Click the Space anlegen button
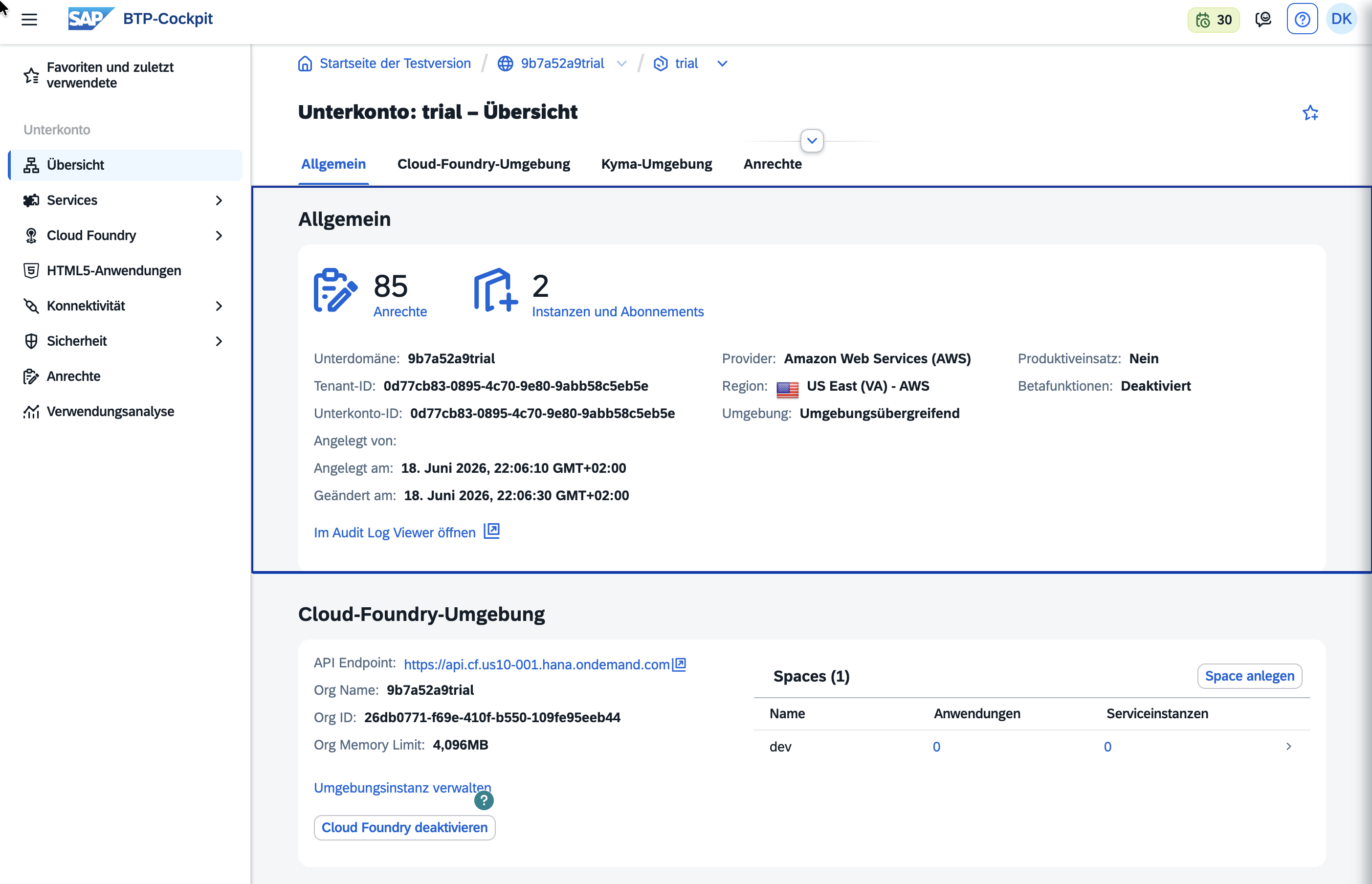Viewport: 1372px width, 884px height. point(1249,676)
